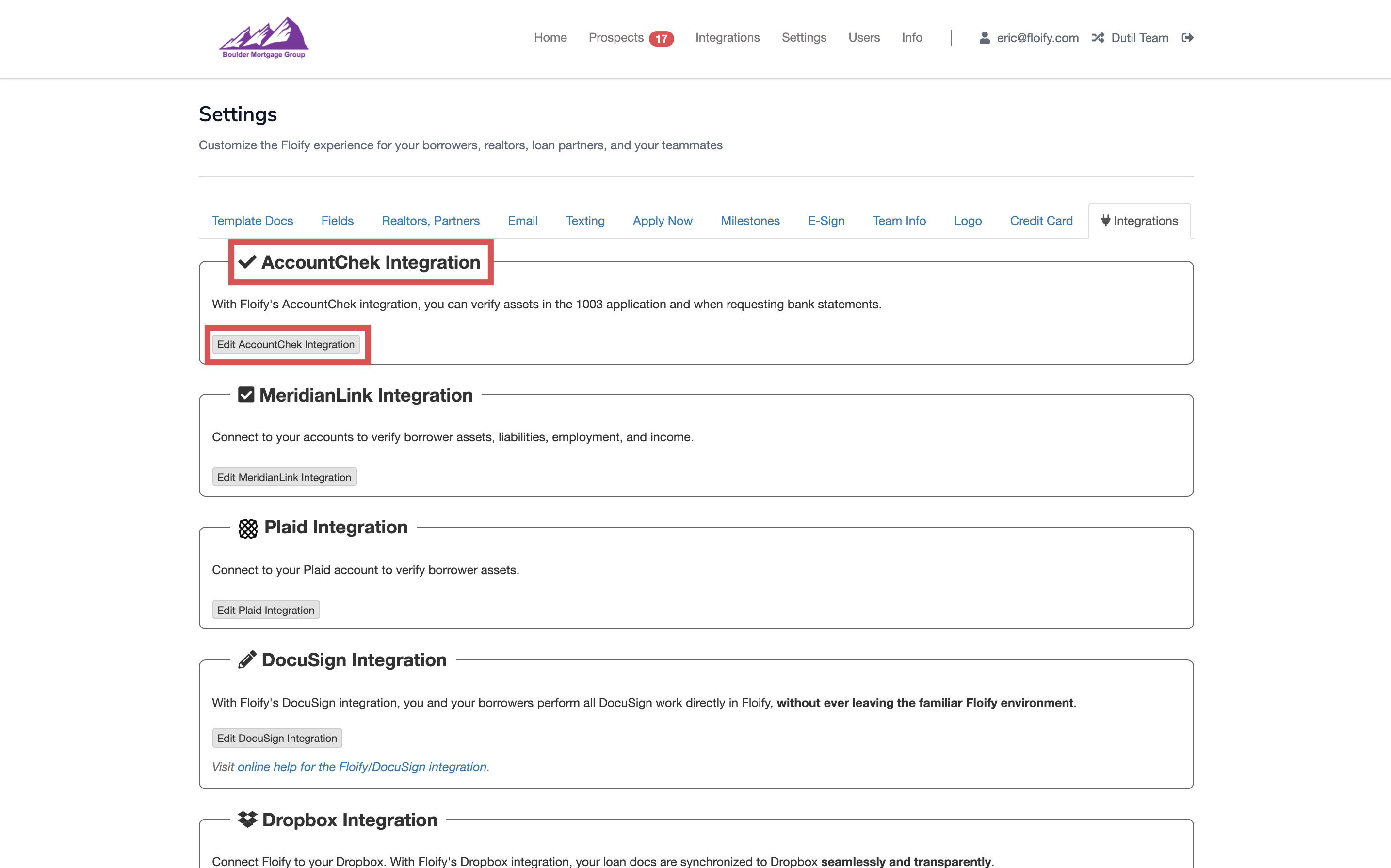This screenshot has height=868, width=1391.
Task: Click the Dropbox logo icon
Action: (247, 820)
